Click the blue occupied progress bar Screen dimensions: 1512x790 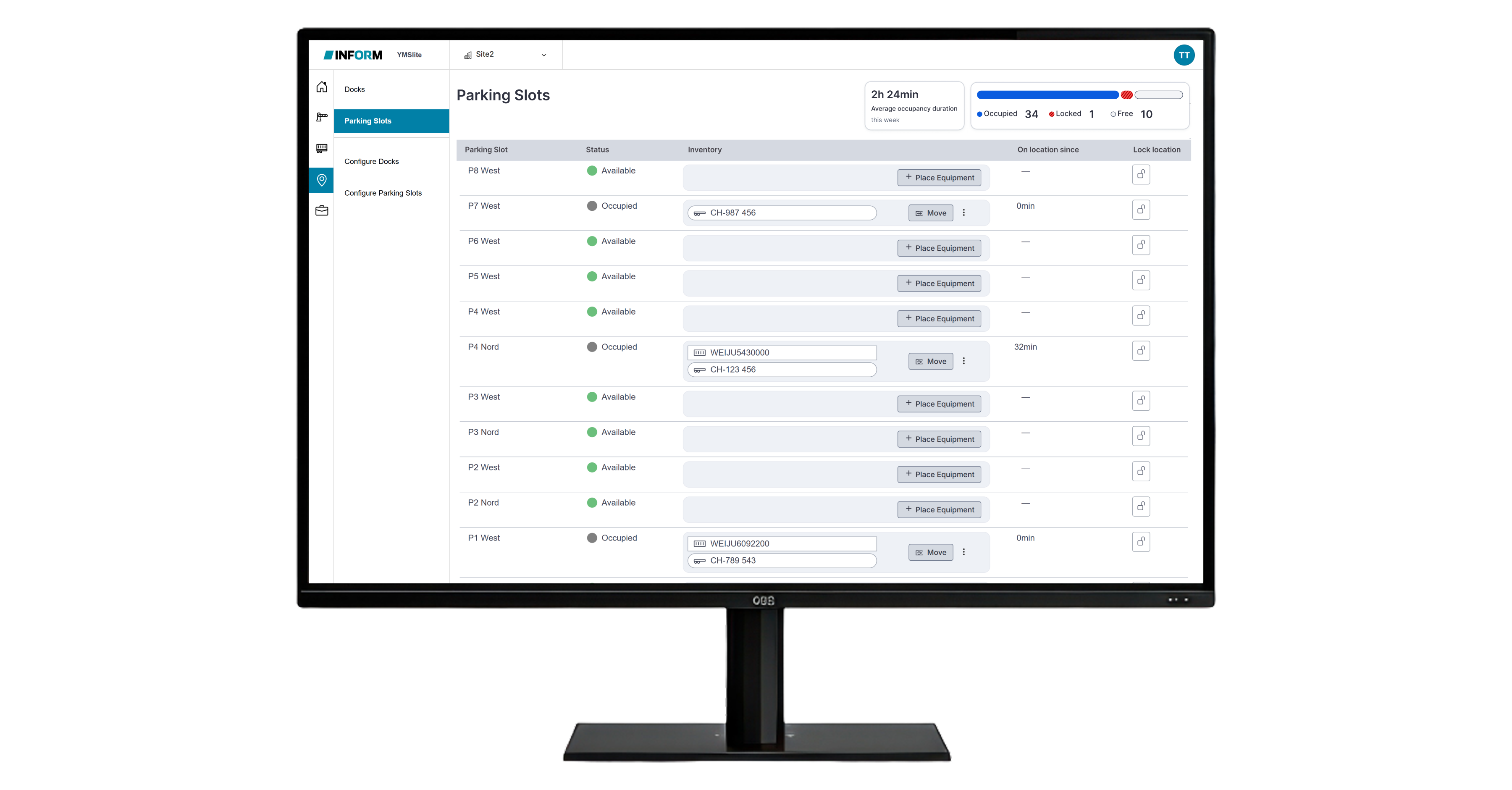pyautogui.click(x=1047, y=95)
